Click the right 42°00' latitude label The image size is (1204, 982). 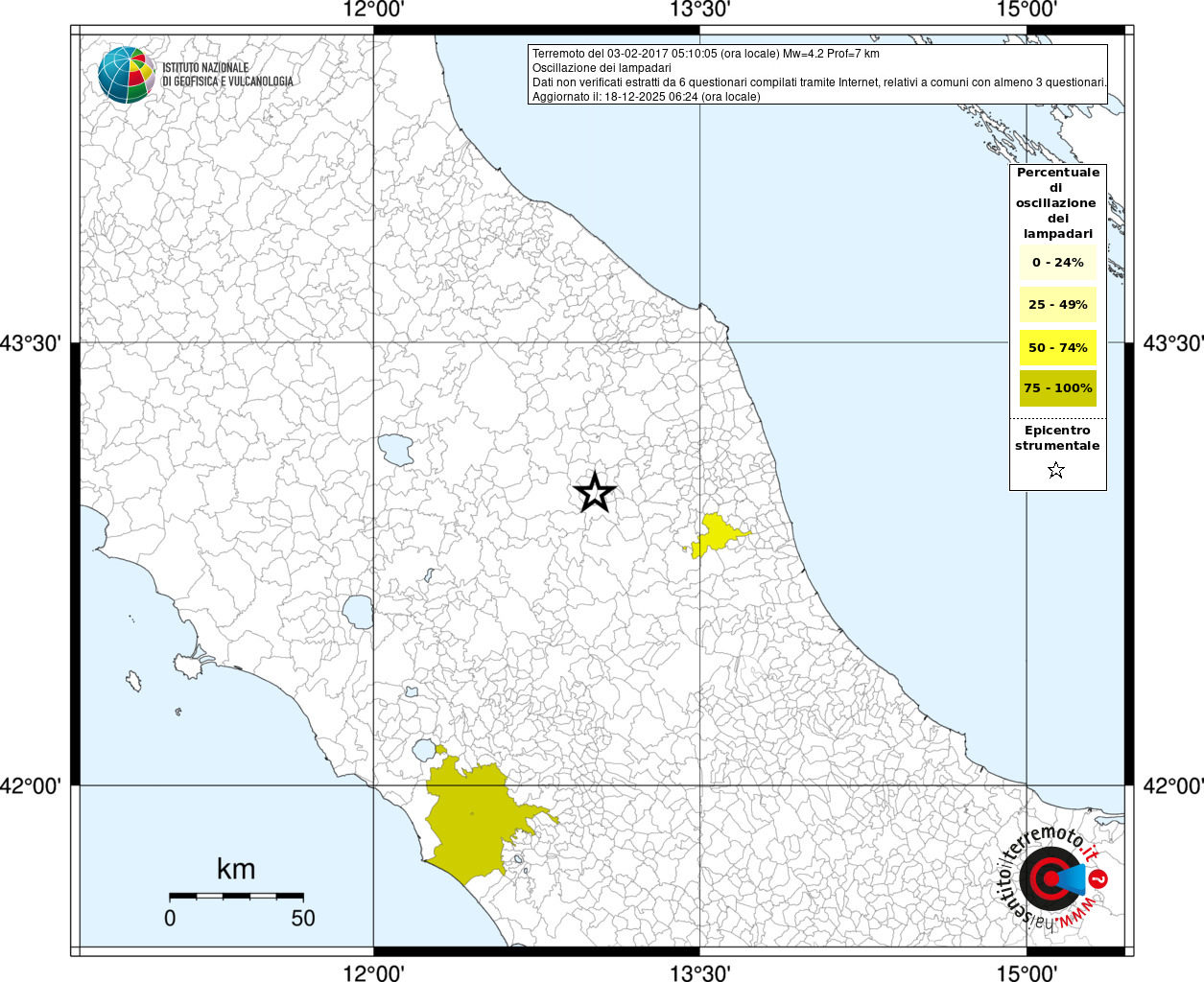1172,785
